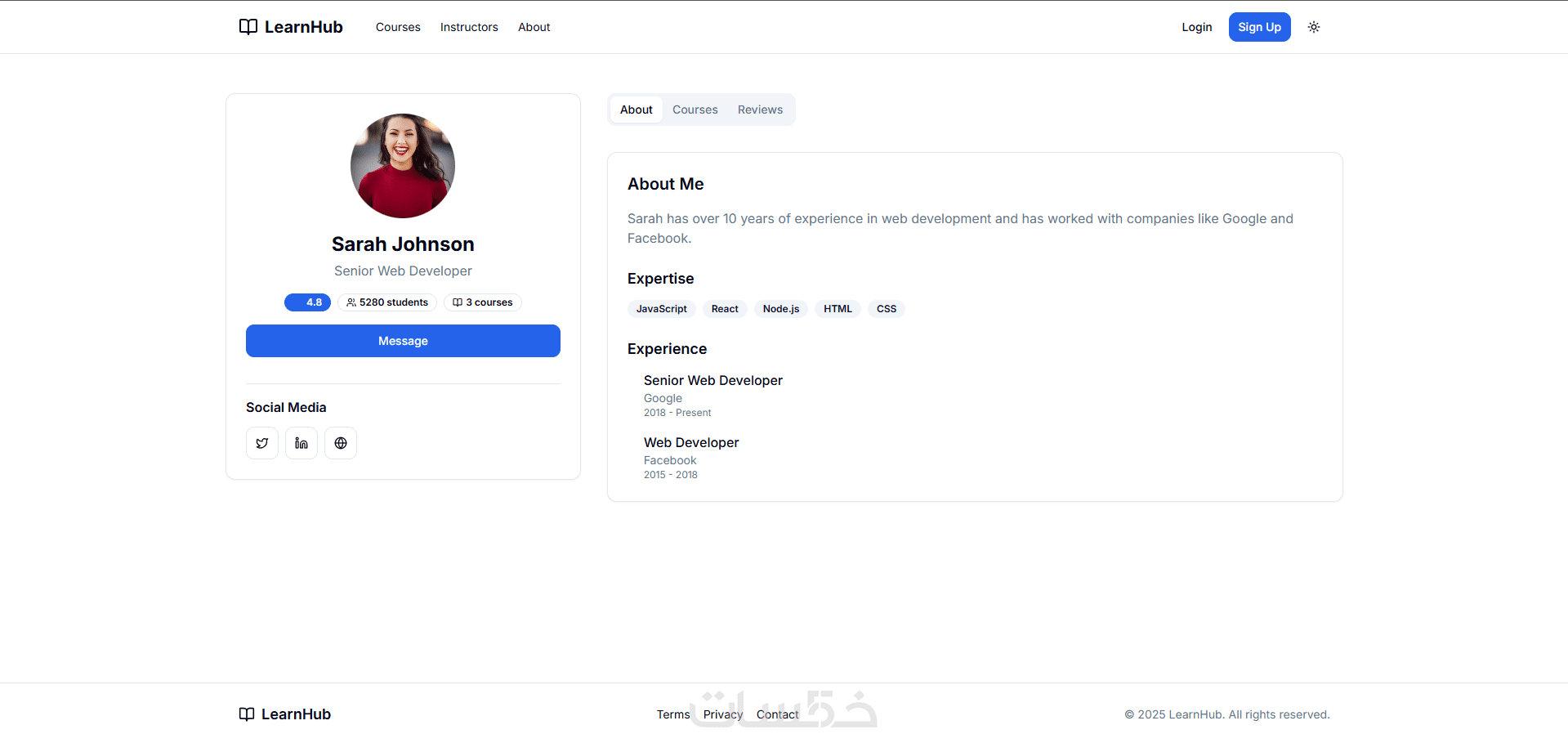The image size is (1568, 743).
Task: Click the Login link
Action: click(1197, 27)
